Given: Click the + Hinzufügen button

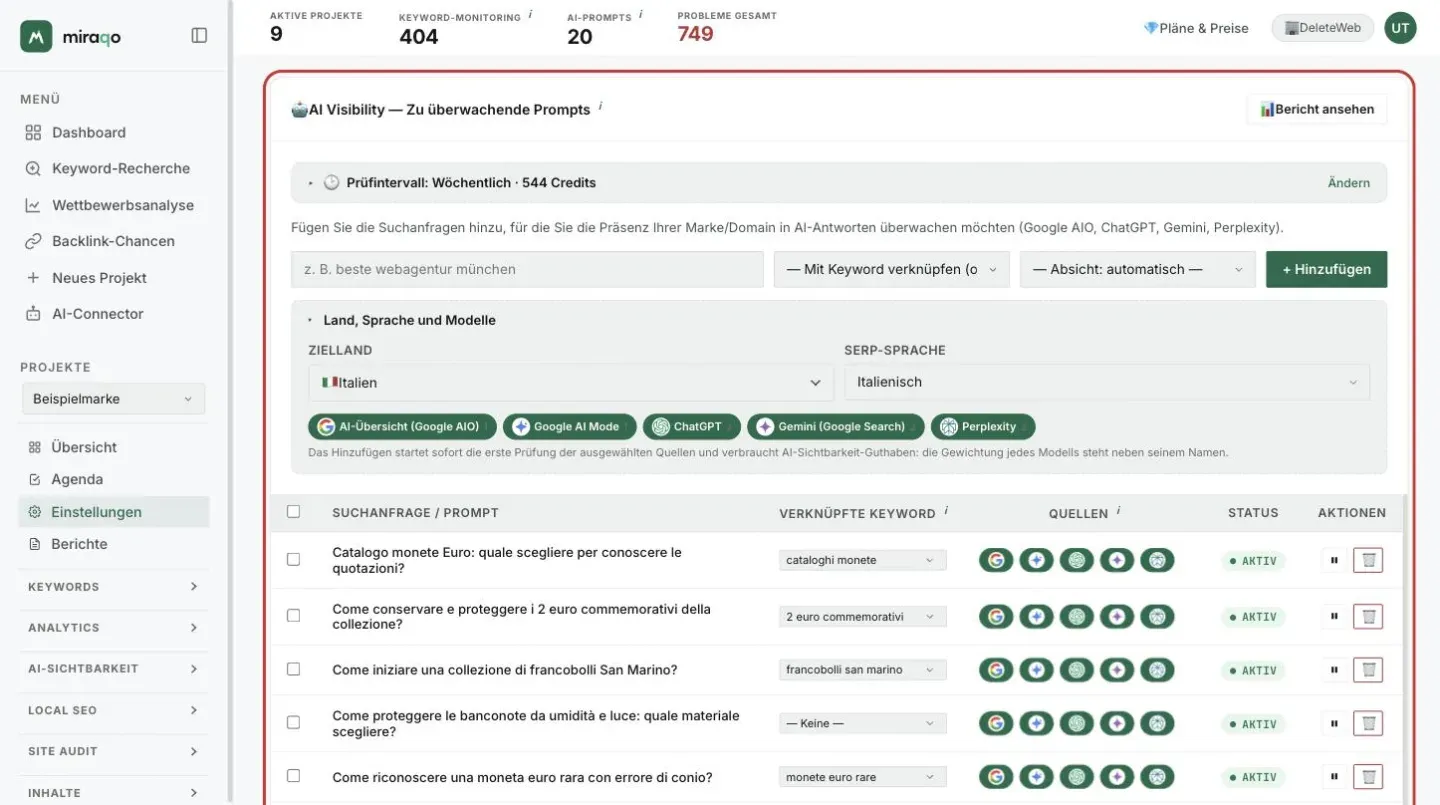Looking at the screenshot, I should (x=1326, y=269).
